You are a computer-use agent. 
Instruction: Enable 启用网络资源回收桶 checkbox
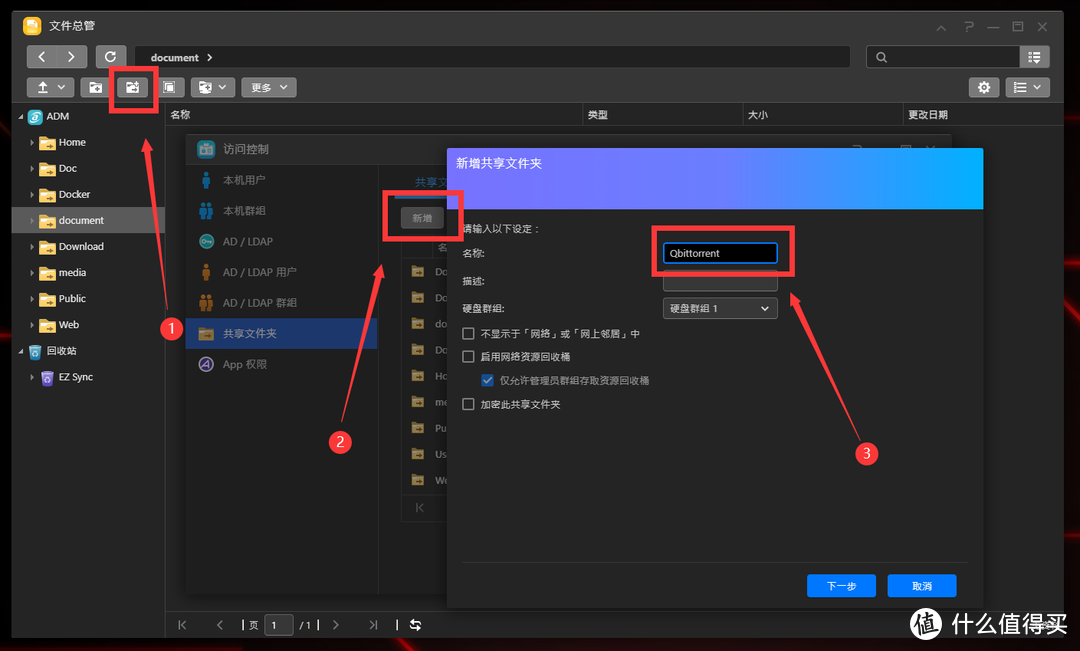click(468, 357)
